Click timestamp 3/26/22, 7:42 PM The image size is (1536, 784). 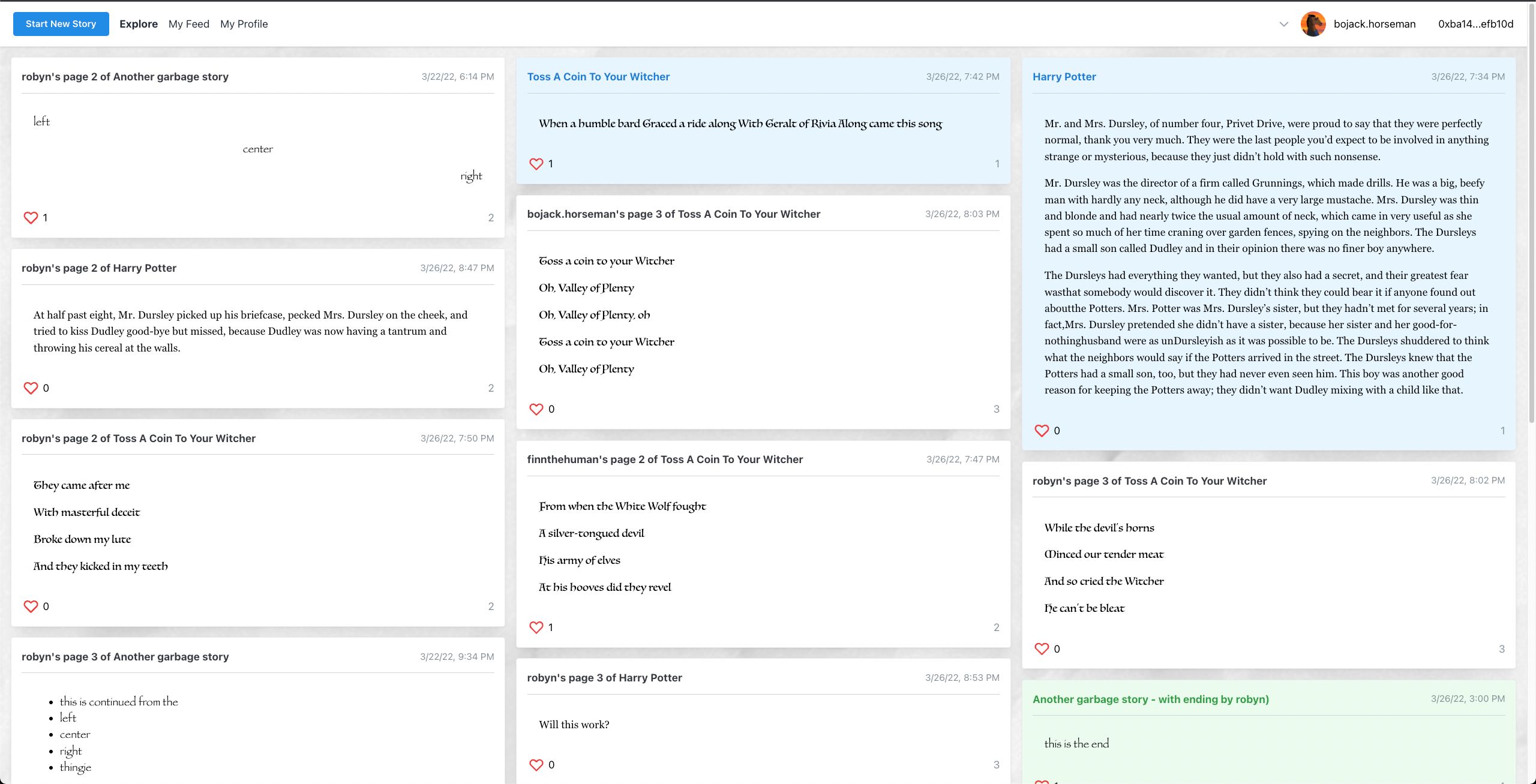962,77
